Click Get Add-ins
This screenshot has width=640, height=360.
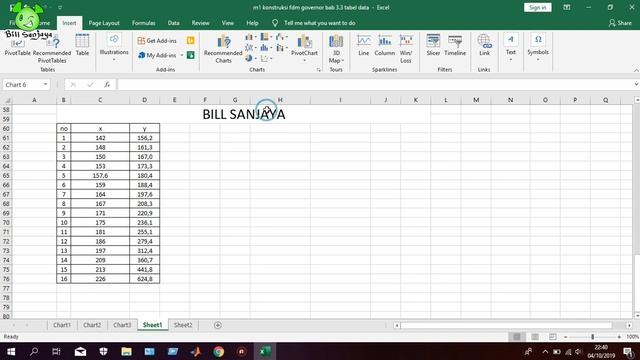click(x=157, y=40)
